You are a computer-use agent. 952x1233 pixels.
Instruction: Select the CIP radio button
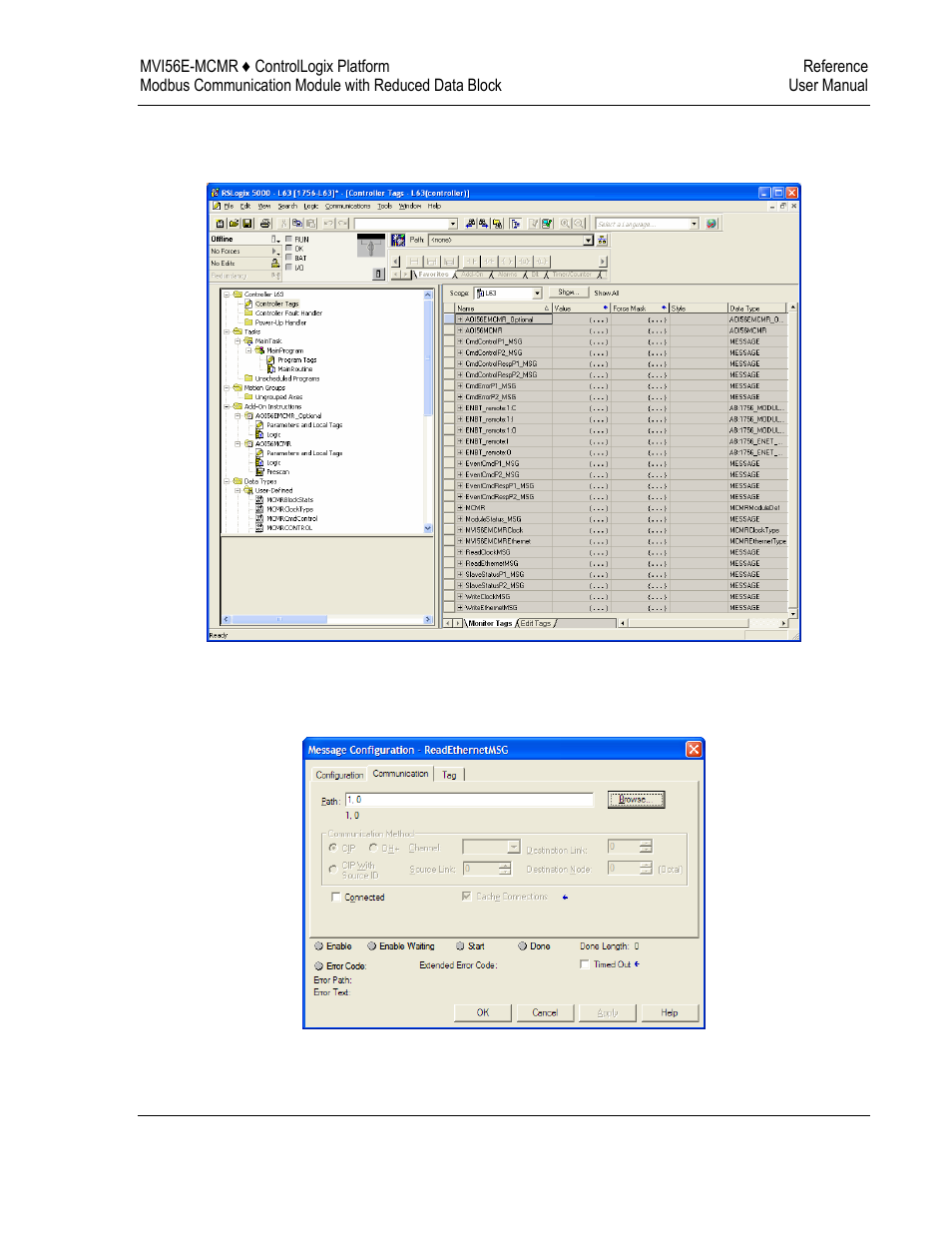332,848
